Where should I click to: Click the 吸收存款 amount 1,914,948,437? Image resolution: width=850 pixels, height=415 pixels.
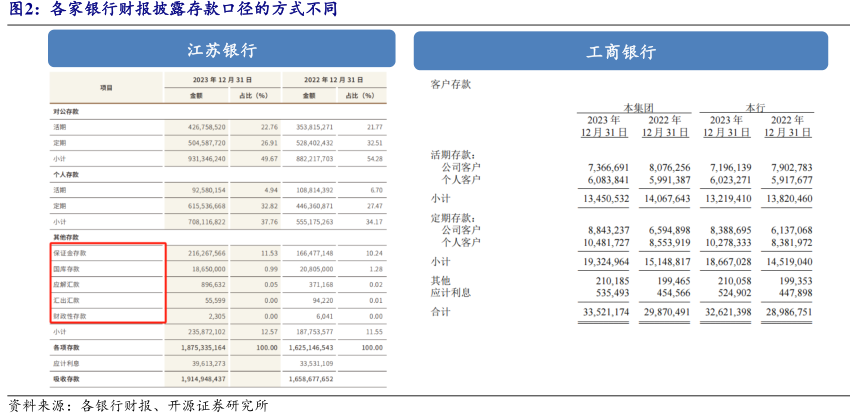point(200,379)
